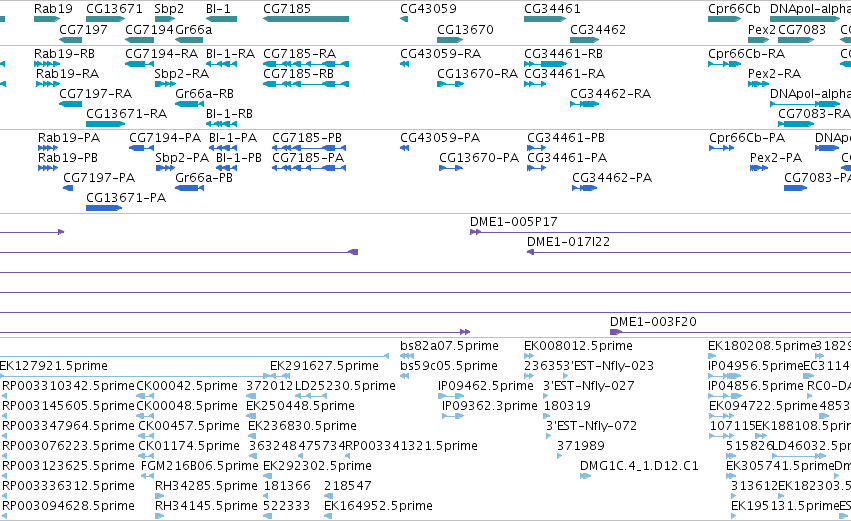Click the bs82a07.5prime EST label
The width and height of the screenshot is (851, 521).
point(449,346)
